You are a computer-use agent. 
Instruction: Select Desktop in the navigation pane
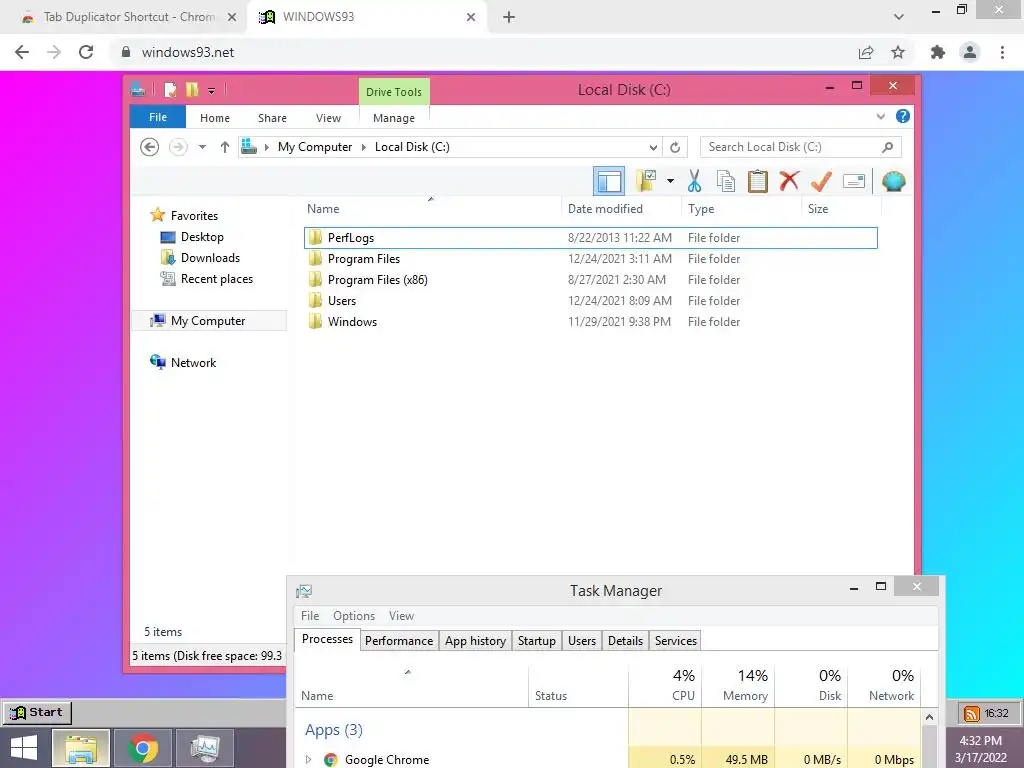coord(202,237)
